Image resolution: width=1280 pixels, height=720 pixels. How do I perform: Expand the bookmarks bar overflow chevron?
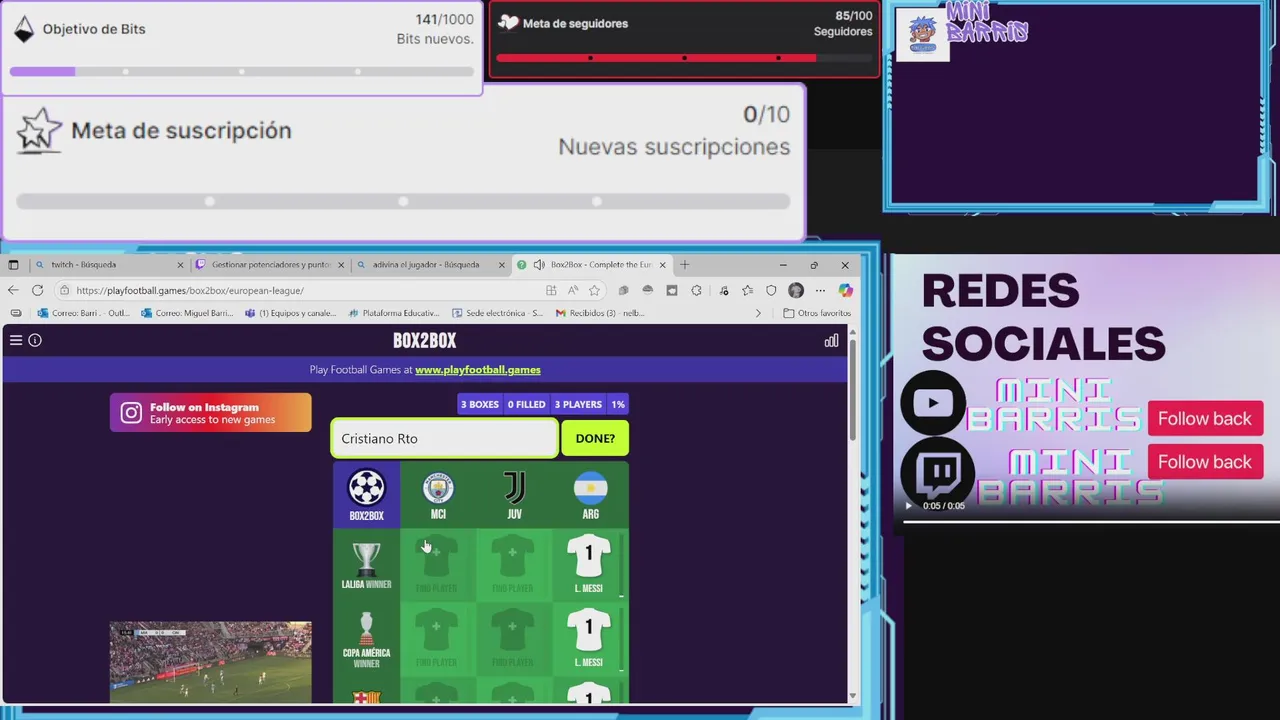point(758,313)
